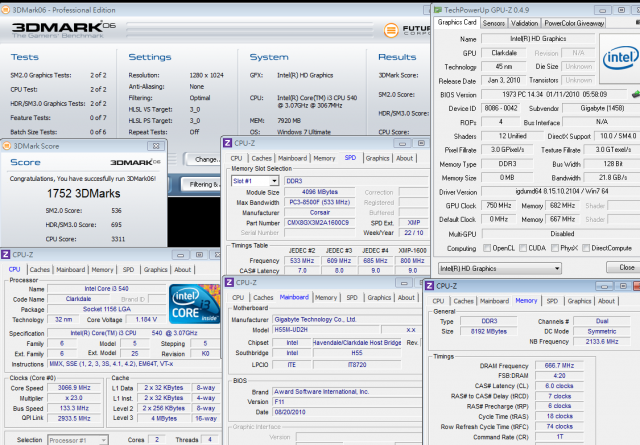Maximize the CPU-Z Memory window
Viewport: 640px width, 445px height.
[x=623, y=286]
